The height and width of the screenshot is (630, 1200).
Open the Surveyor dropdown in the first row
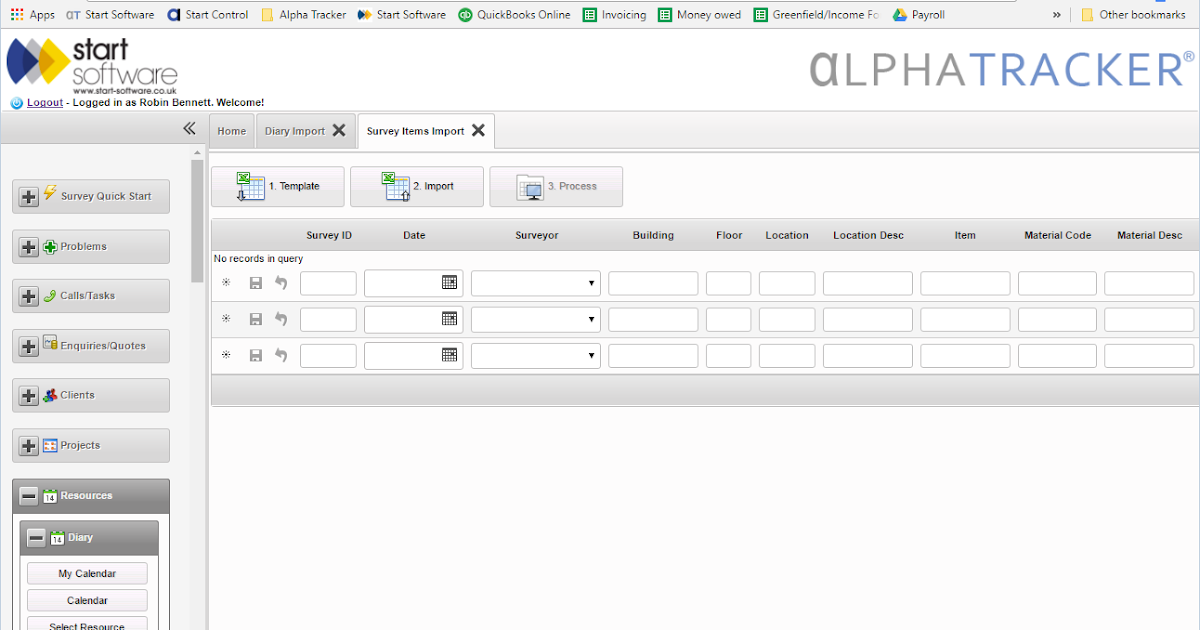(x=592, y=283)
